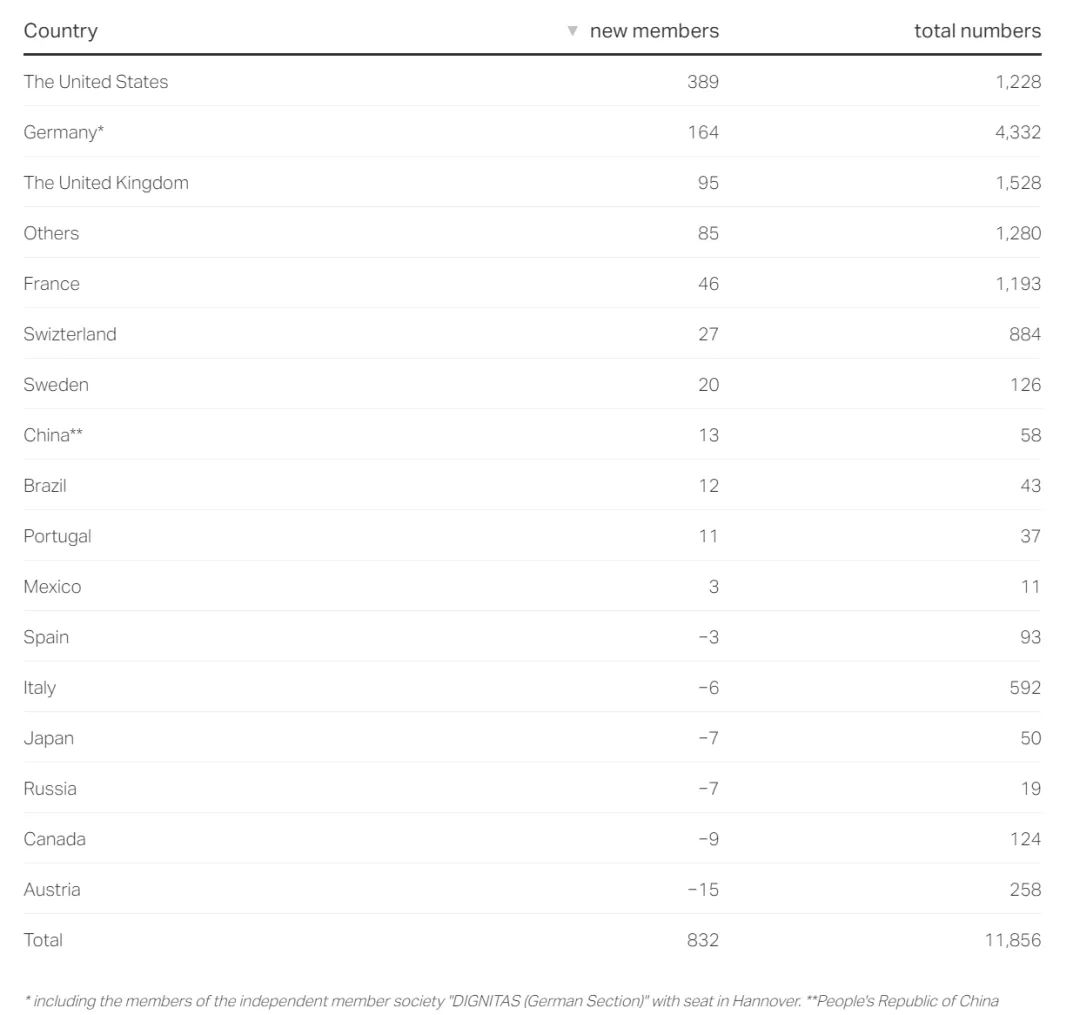This screenshot has width=1080, height=1015.
Task: Select The United States row label
Action: 96,82
